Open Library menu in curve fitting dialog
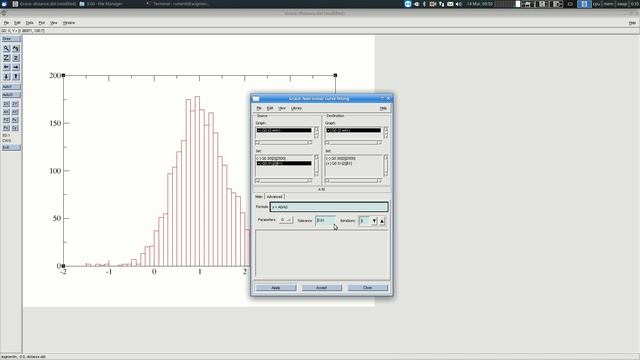 [x=296, y=108]
